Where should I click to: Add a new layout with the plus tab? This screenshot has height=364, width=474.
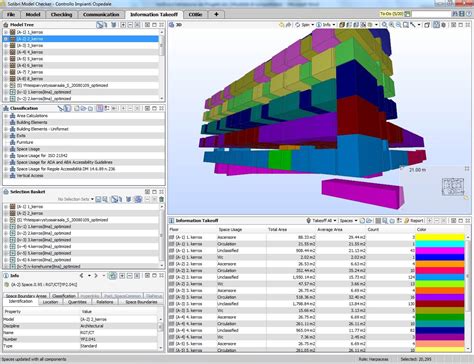pos(216,14)
